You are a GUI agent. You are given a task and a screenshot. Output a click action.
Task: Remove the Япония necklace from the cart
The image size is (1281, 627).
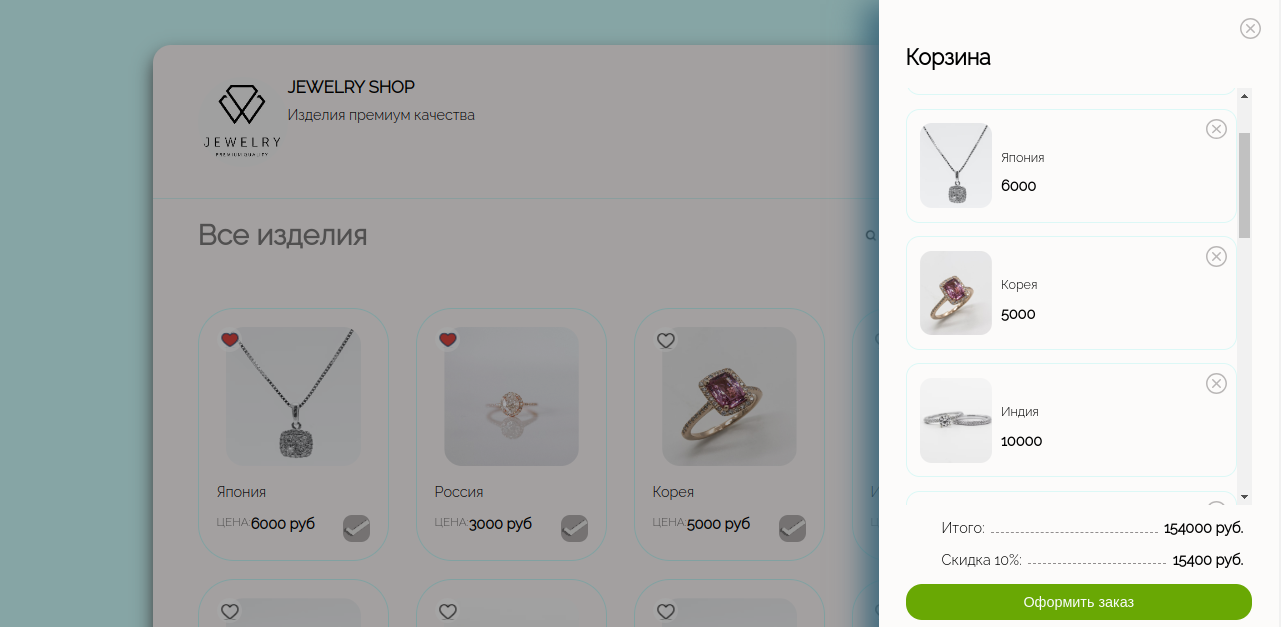click(x=1216, y=129)
